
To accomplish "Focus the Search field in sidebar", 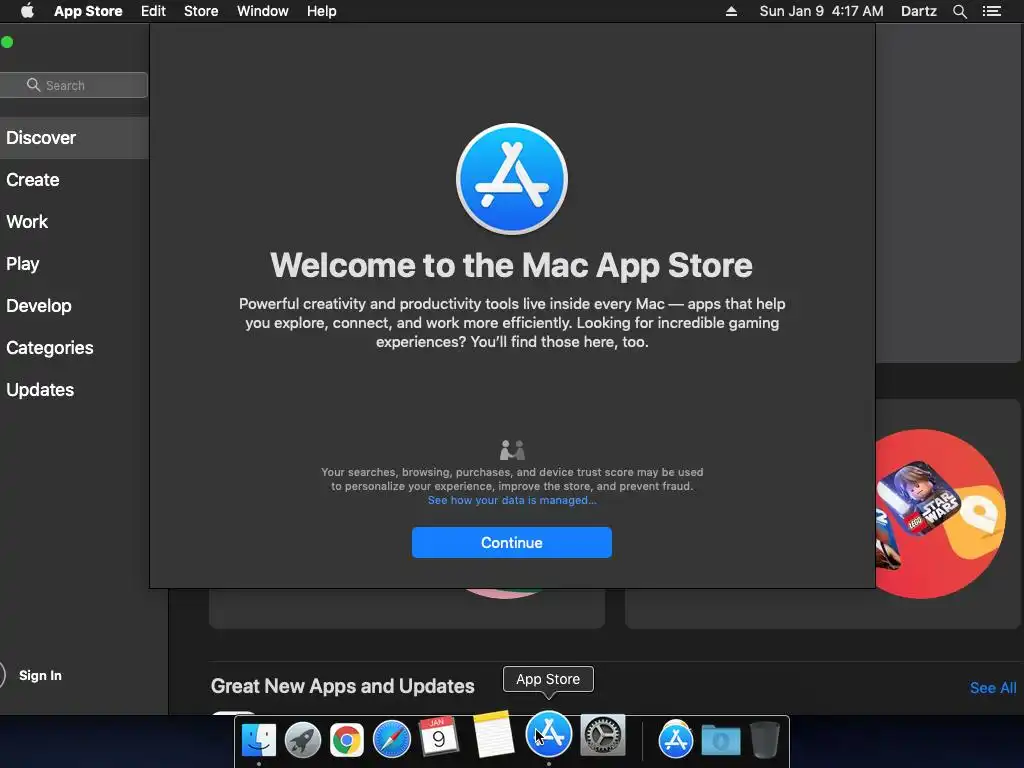I will click(x=73, y=85).
